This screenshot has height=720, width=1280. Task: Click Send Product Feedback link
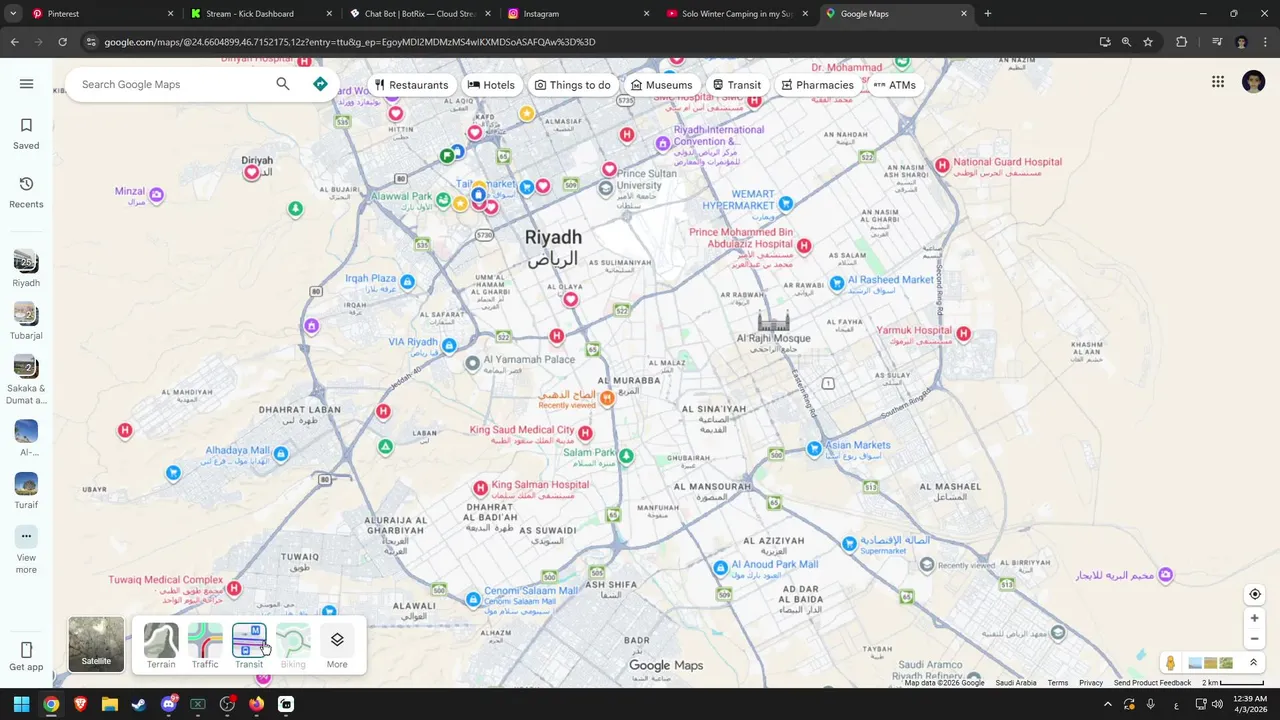pyautogui.click(x=1152, y=683)
